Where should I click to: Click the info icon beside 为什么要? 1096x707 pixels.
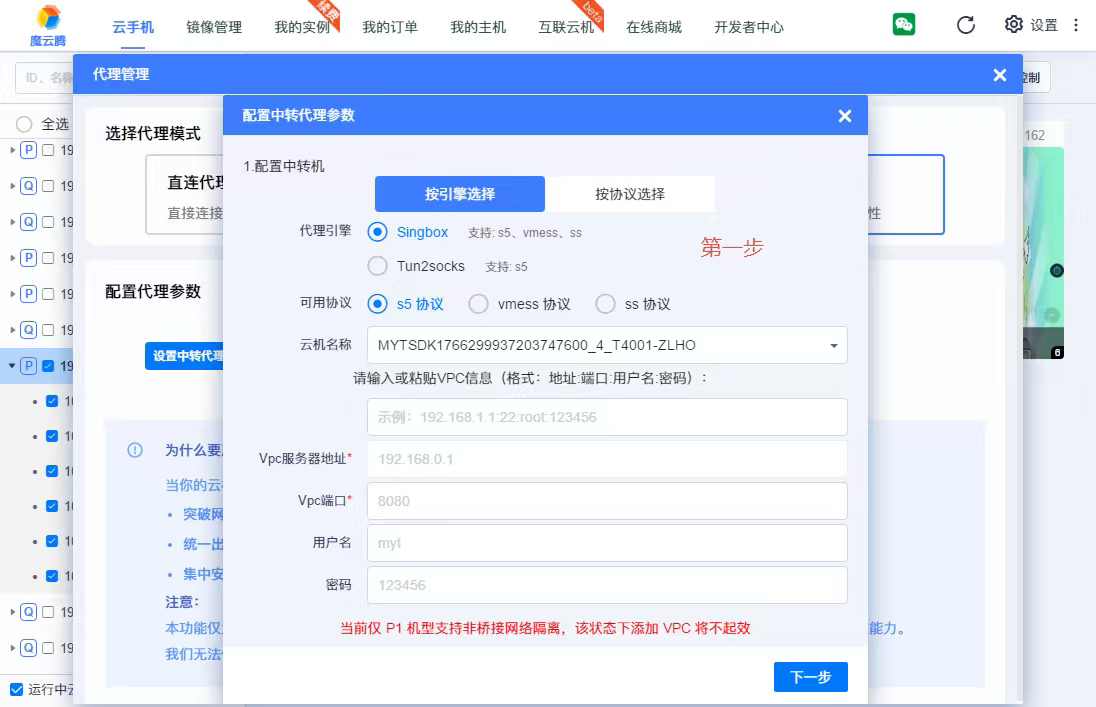point(135,450)
